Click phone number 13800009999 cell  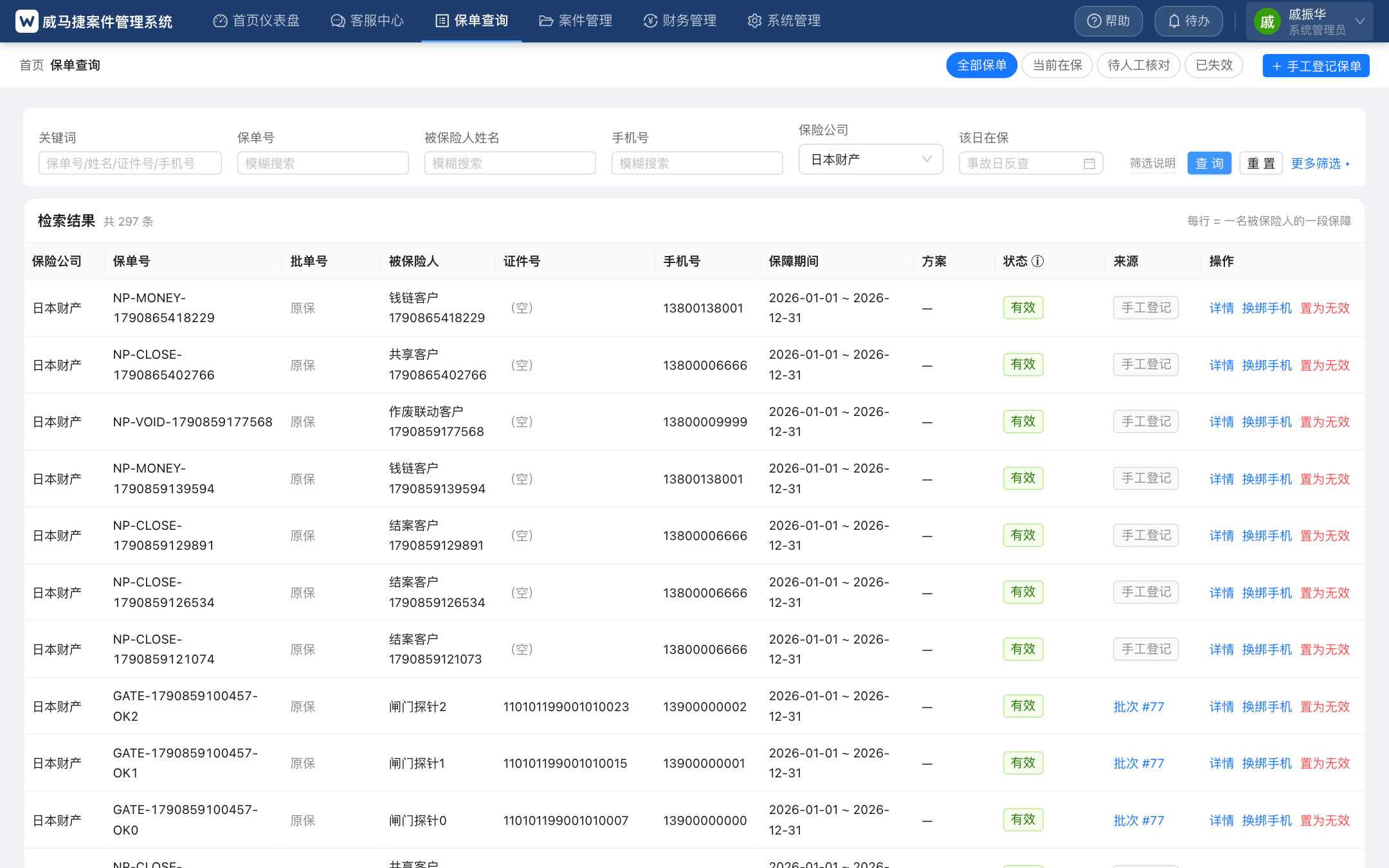click(705, 422)
